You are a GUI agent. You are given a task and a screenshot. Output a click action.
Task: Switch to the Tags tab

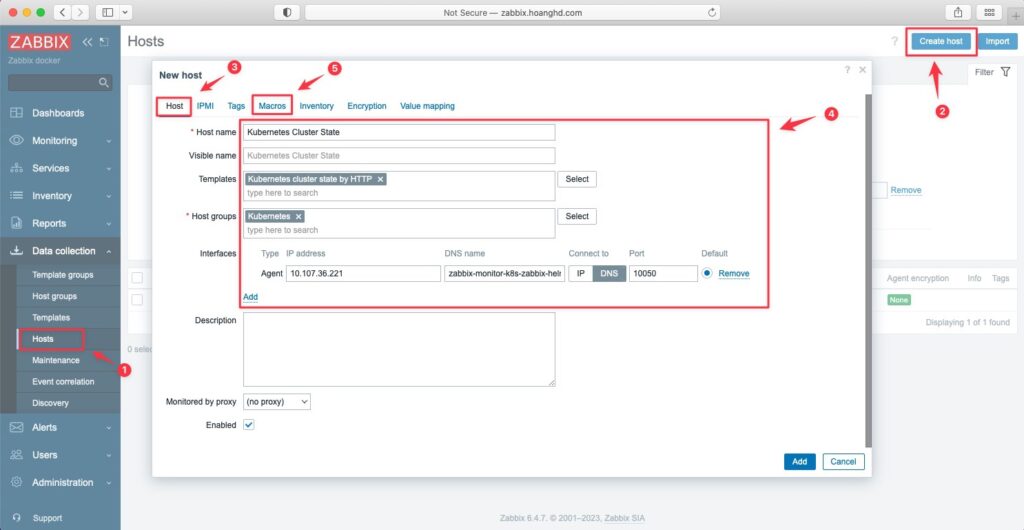coord(236,106)
